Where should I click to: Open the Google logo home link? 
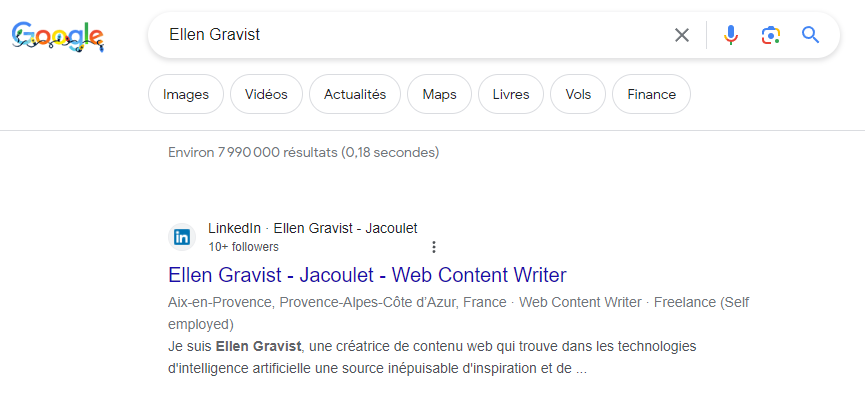pyautogui.click(x=57, y=37)
